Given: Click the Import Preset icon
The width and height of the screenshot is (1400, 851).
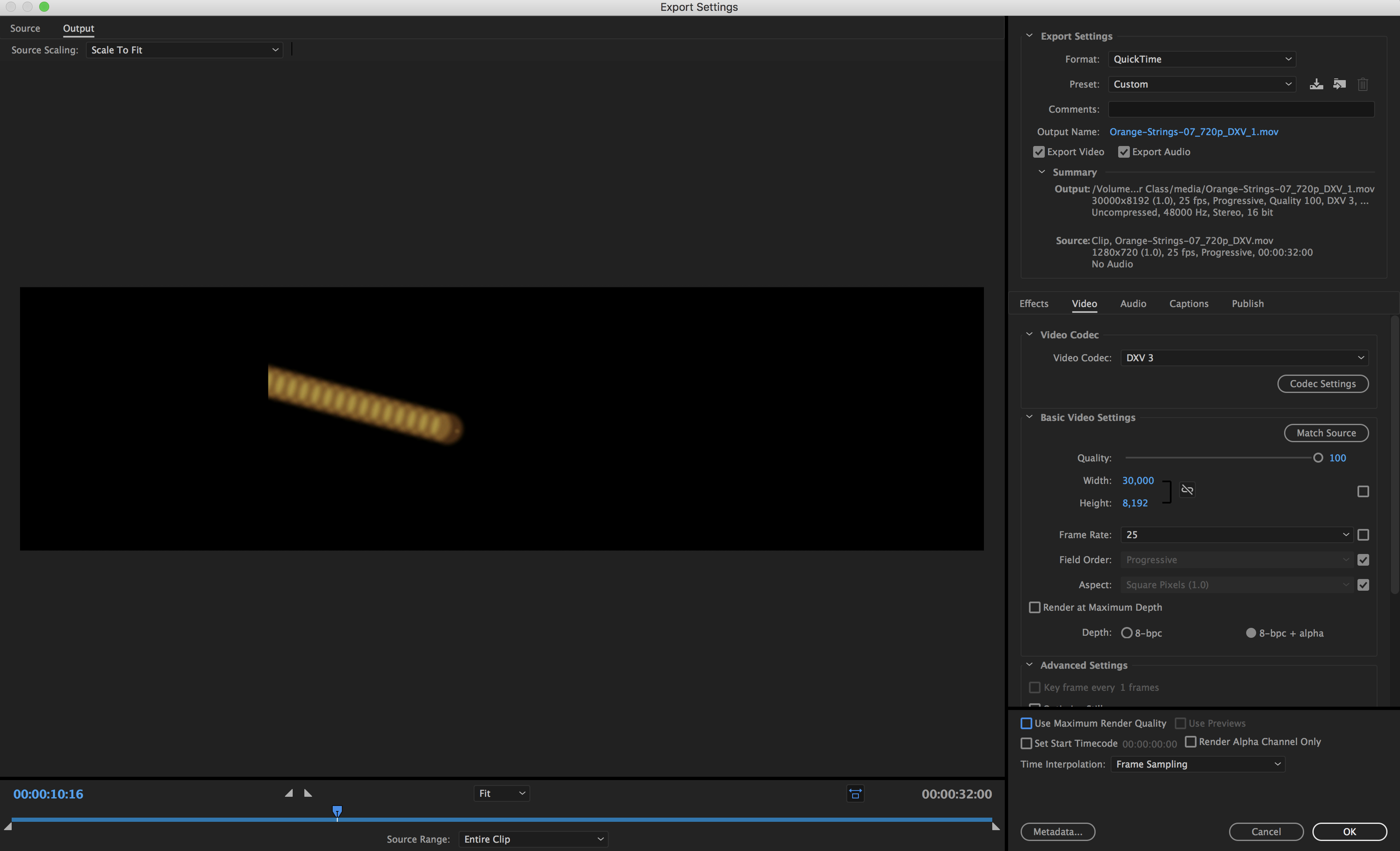Looking at the screenshot, I should point(1339,84).
